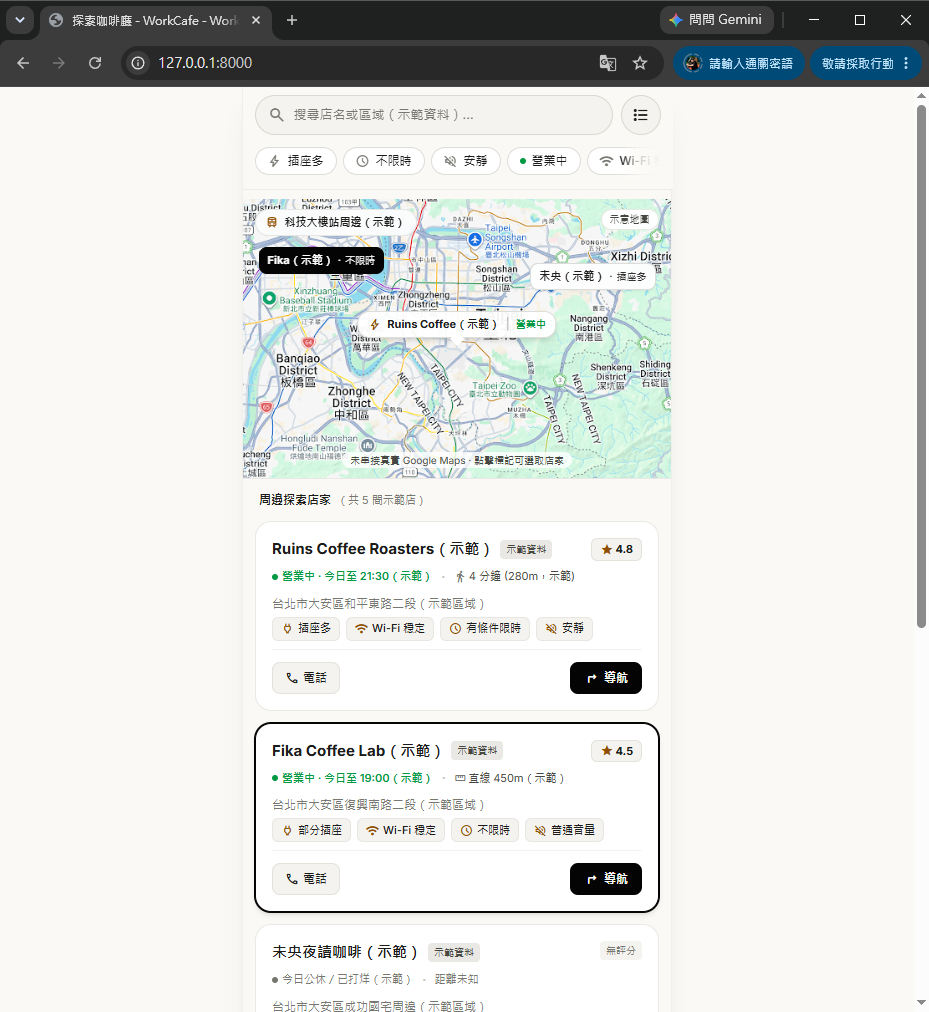Open the 問問 Gemini button

717,20
